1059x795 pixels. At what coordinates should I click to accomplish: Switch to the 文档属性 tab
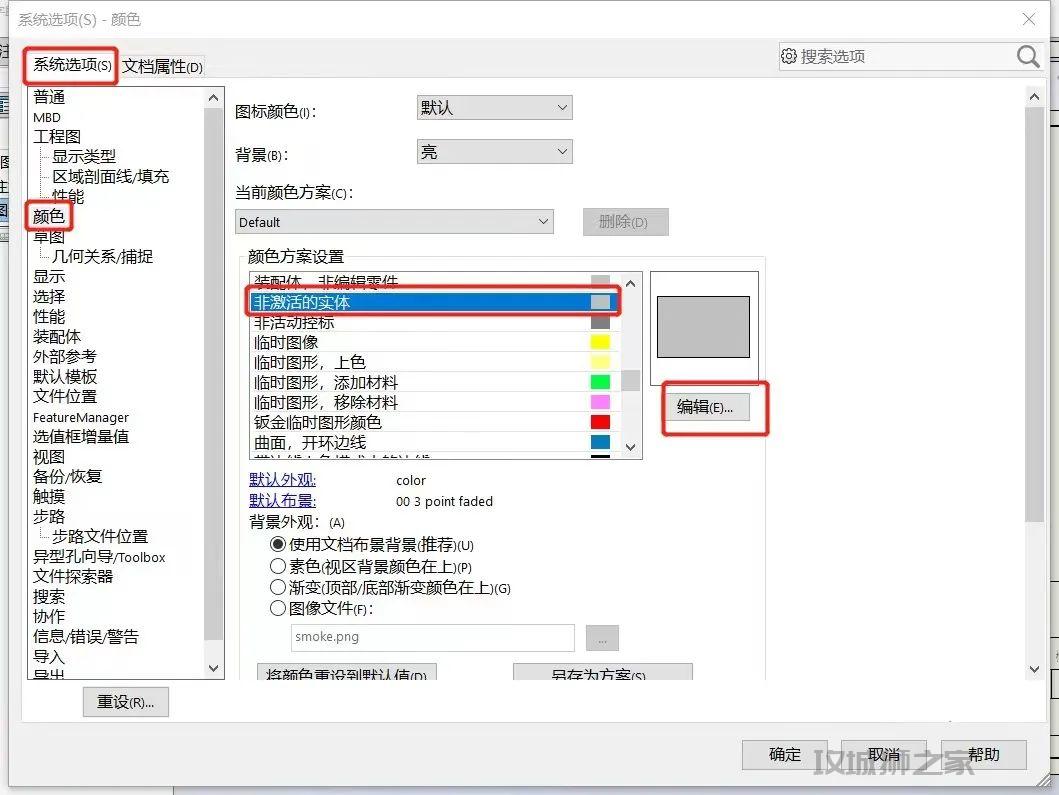click(162, 67)
